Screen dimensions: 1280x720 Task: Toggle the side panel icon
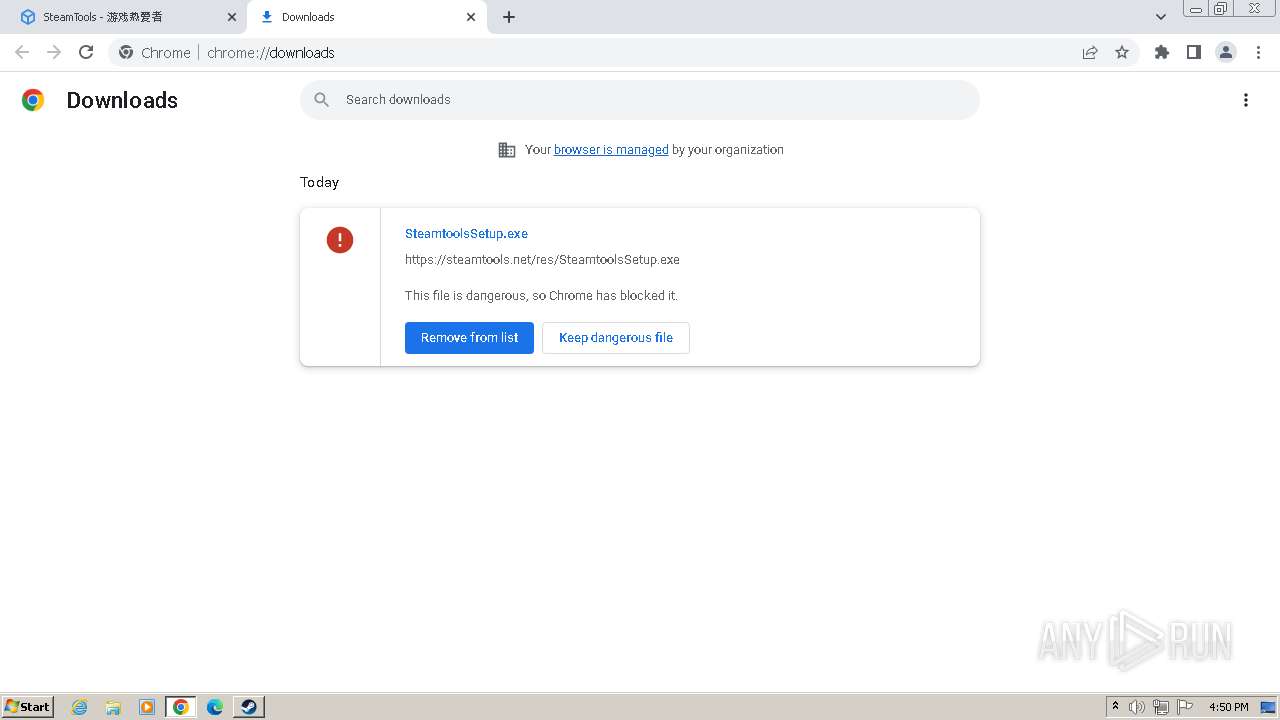(x=1194, y=53)
